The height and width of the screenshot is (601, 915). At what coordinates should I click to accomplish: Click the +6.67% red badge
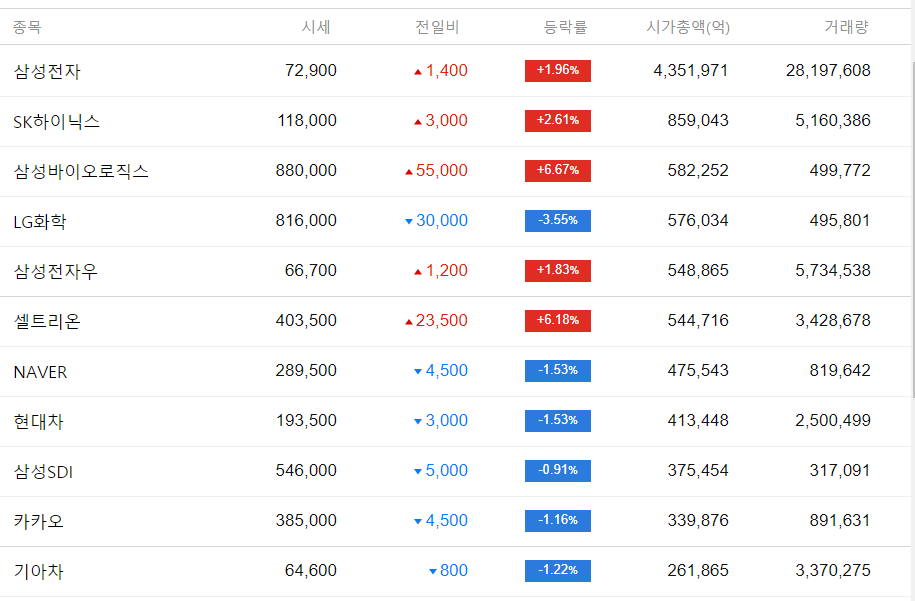pos(558,170)
